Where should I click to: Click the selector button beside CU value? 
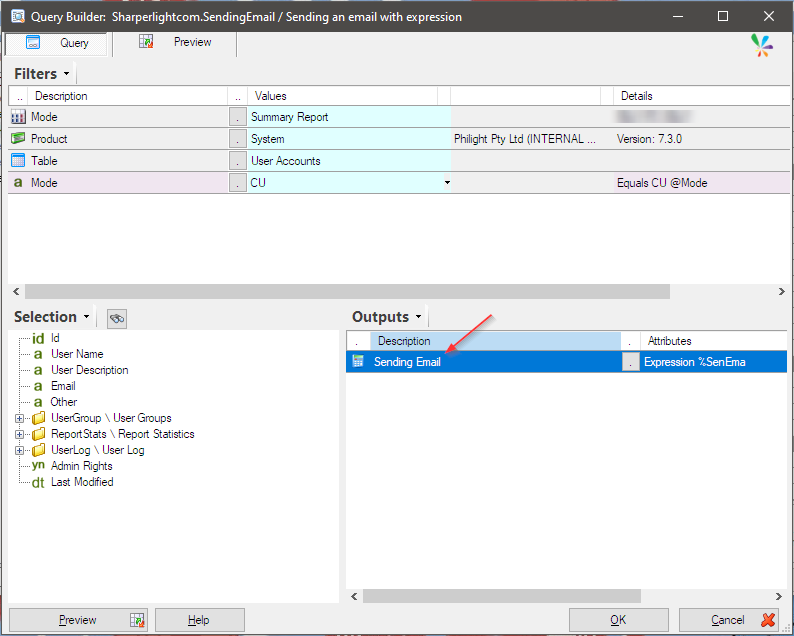(x=237, y=182)
